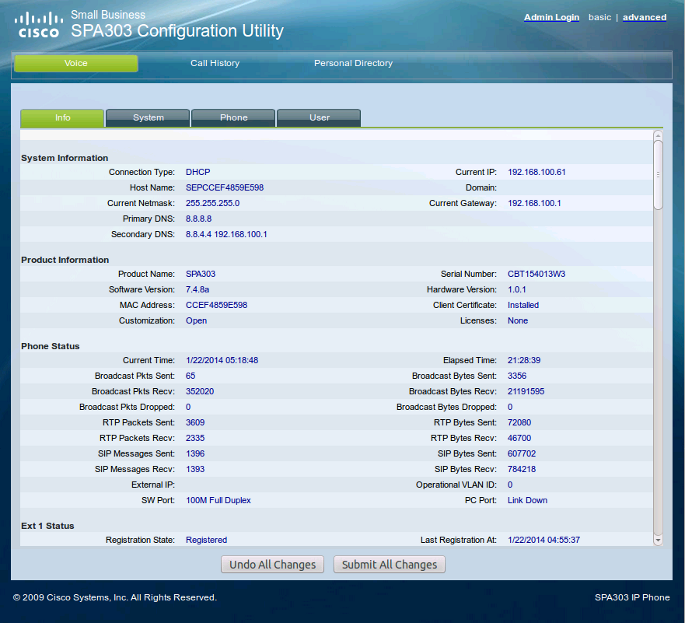Click the Admin Login link

pyautogui.click(x=551, y=17)
